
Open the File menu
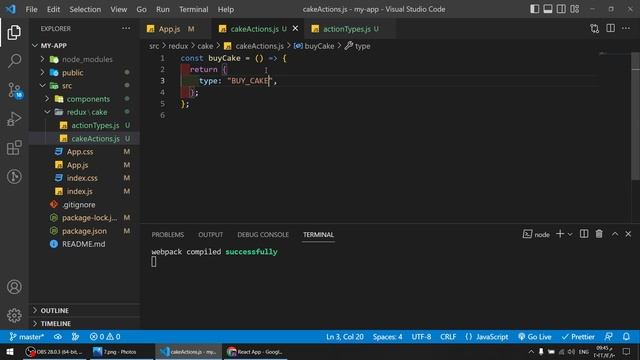click(x=31, y=9)
